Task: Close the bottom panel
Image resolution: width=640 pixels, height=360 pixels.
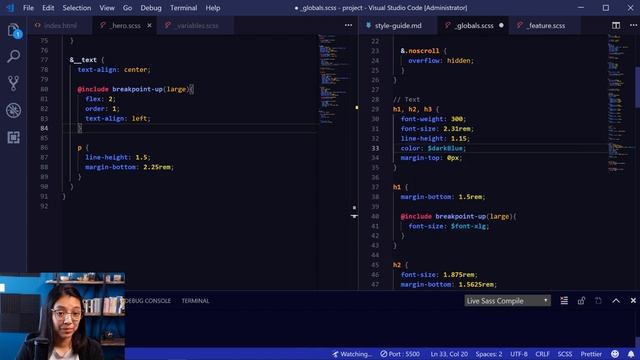Action: tap(633, 301)
